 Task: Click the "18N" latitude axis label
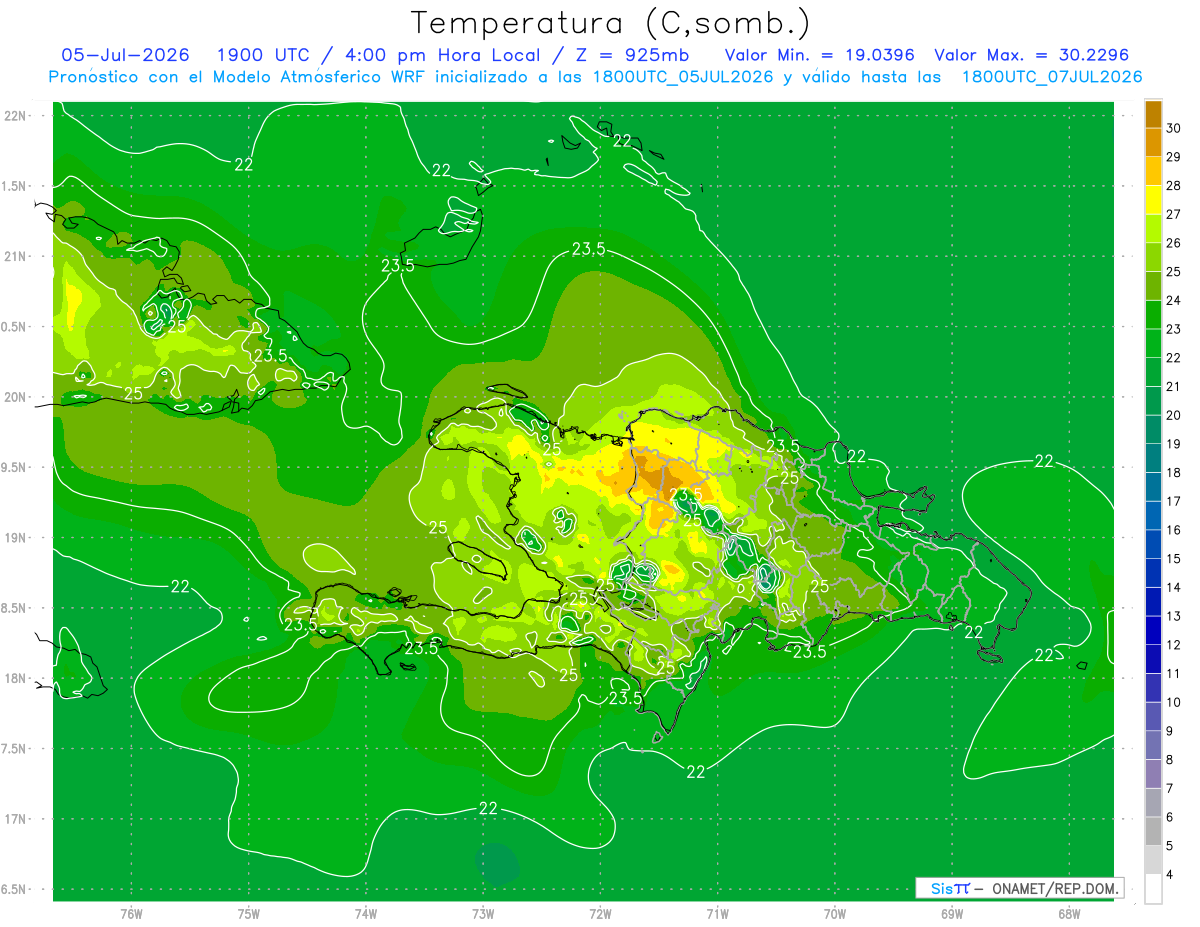[x=14, y=679]
